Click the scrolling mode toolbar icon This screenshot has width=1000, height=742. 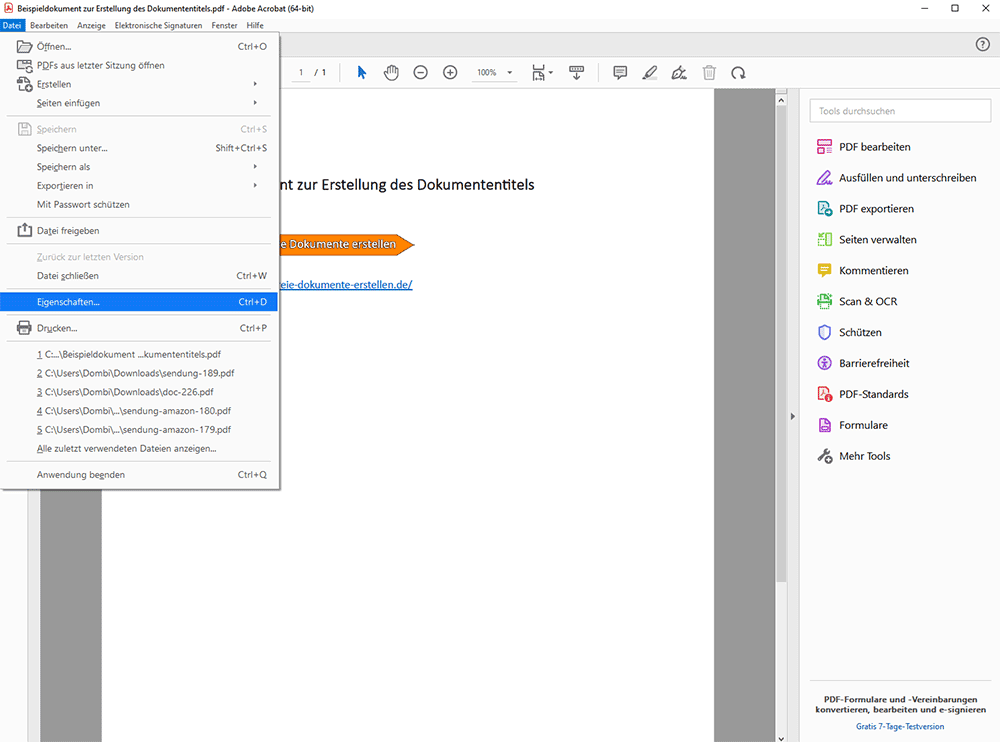[577, 73]
